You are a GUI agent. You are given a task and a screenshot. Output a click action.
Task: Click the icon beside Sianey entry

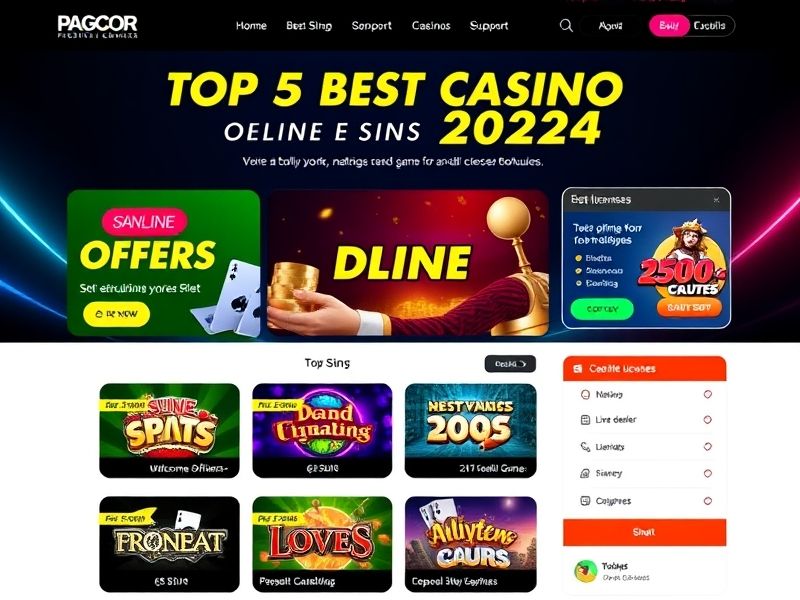pyautogui.click(x=585, y=473)
